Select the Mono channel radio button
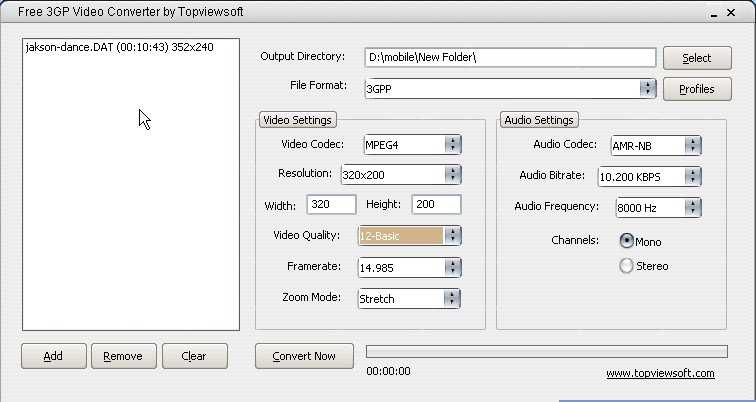 coord(626,241)
